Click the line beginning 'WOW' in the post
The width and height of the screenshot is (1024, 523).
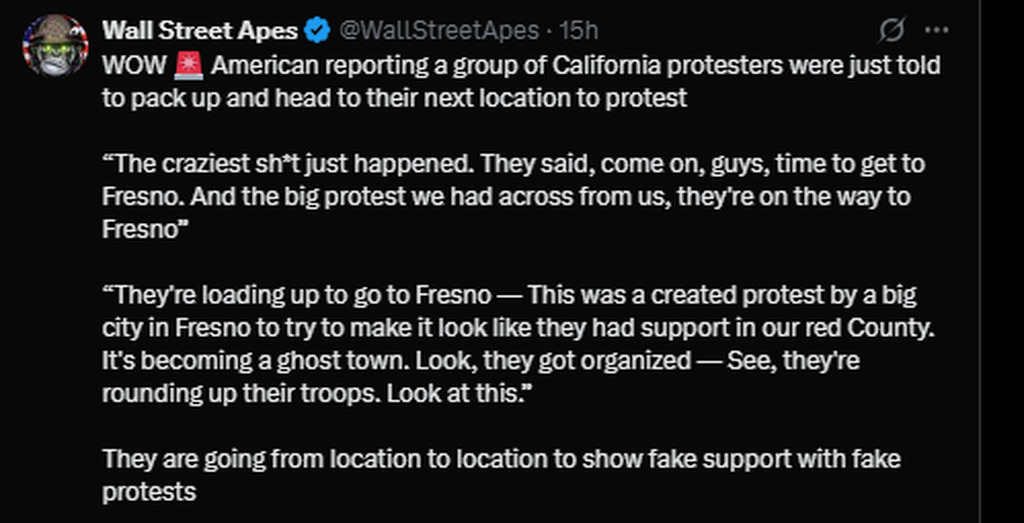pyautogui.click(x=520, y=66)
